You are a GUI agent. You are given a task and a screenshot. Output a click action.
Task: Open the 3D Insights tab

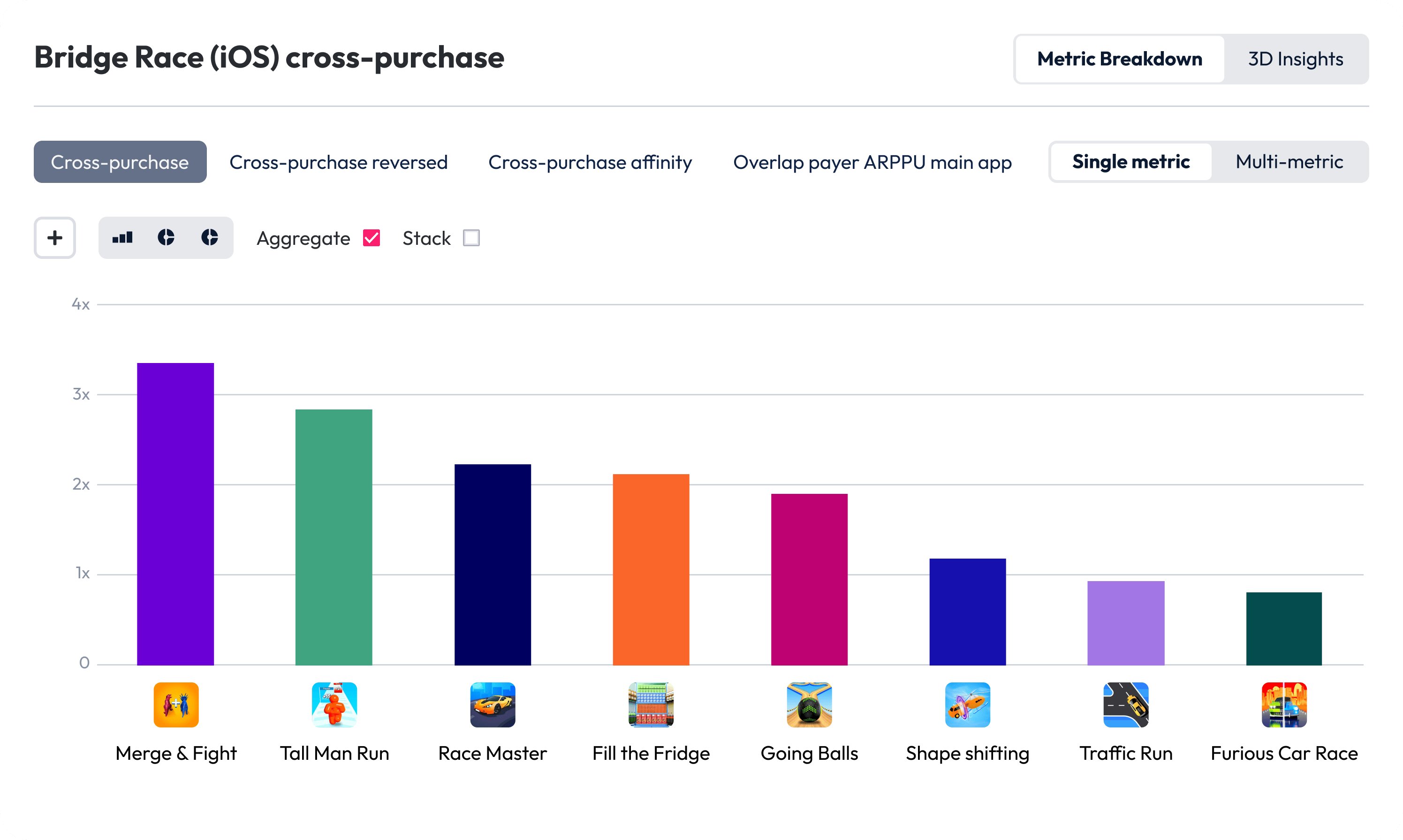tap(1295, 58)
